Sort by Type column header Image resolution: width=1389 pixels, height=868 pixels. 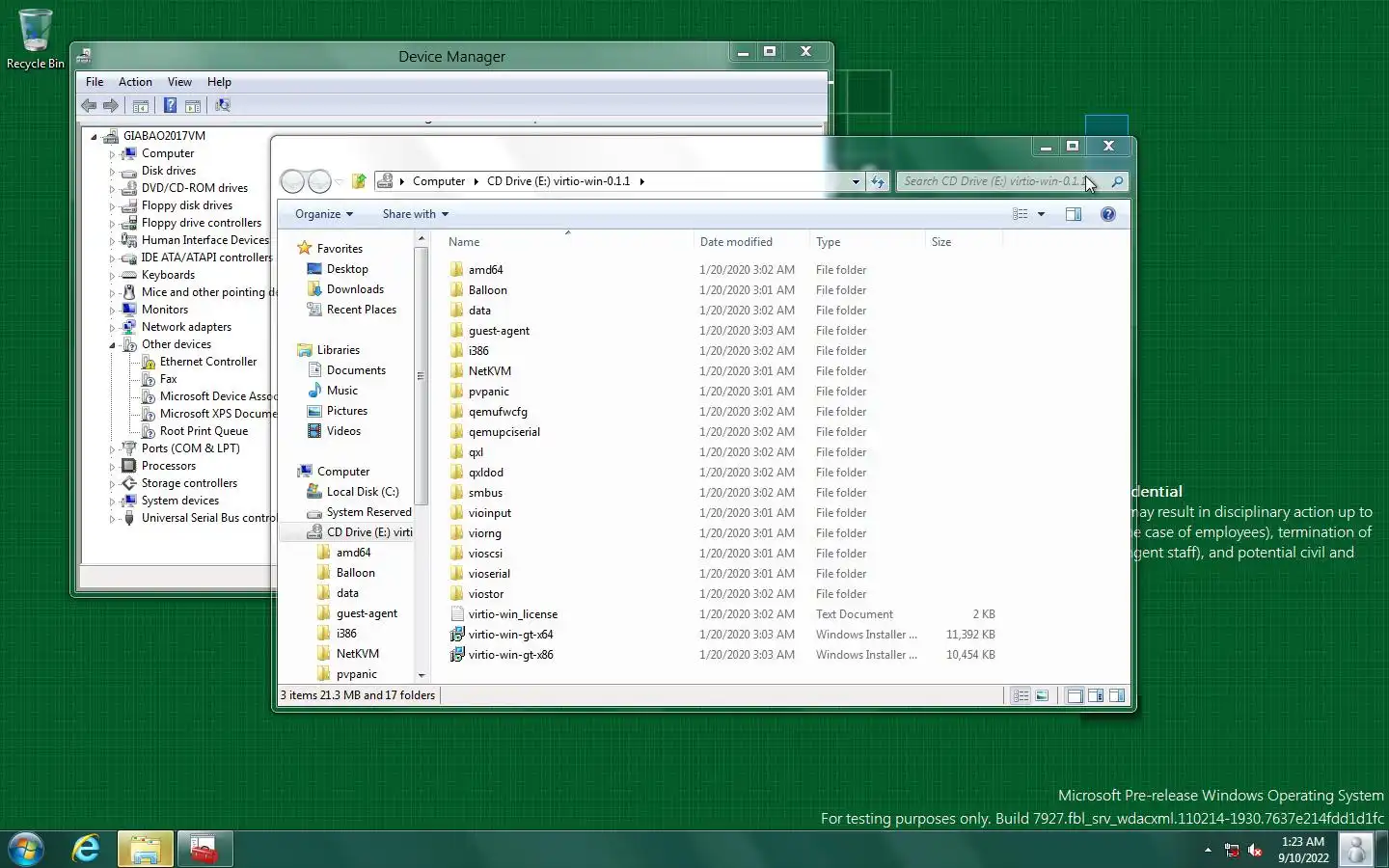click(x=867, y=242)
